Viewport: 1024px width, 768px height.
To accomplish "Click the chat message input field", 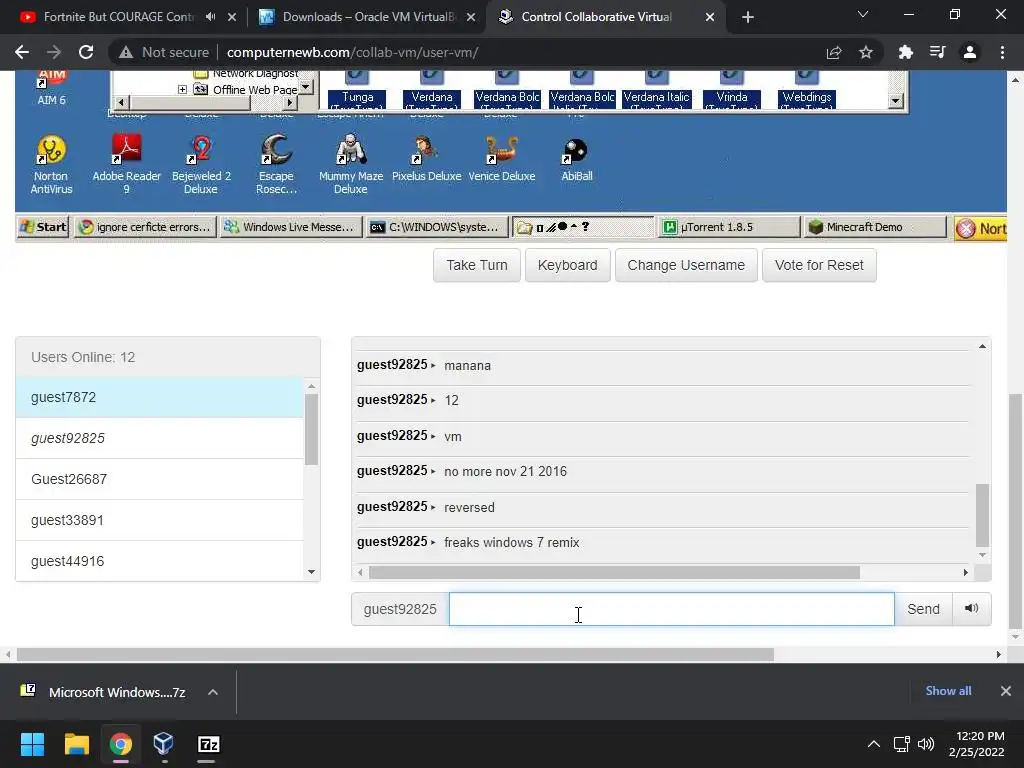I will 671,609.
